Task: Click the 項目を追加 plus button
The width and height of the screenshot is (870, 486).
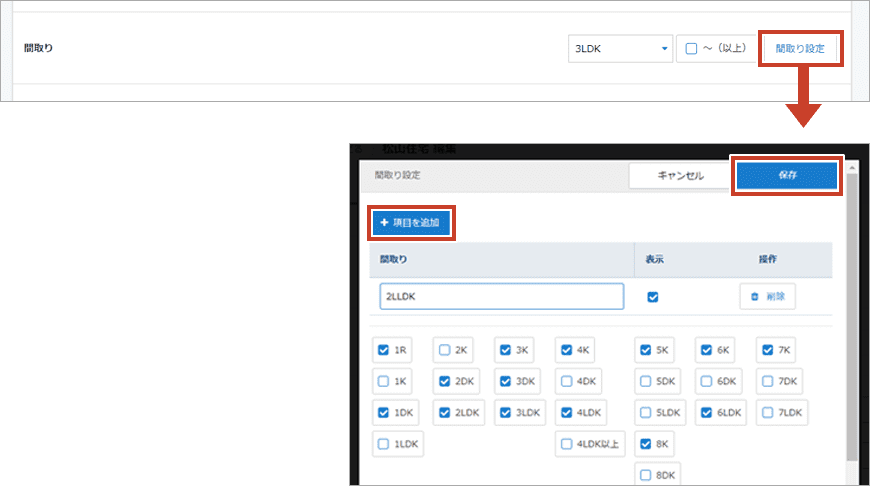Action: tap(410, 222)
